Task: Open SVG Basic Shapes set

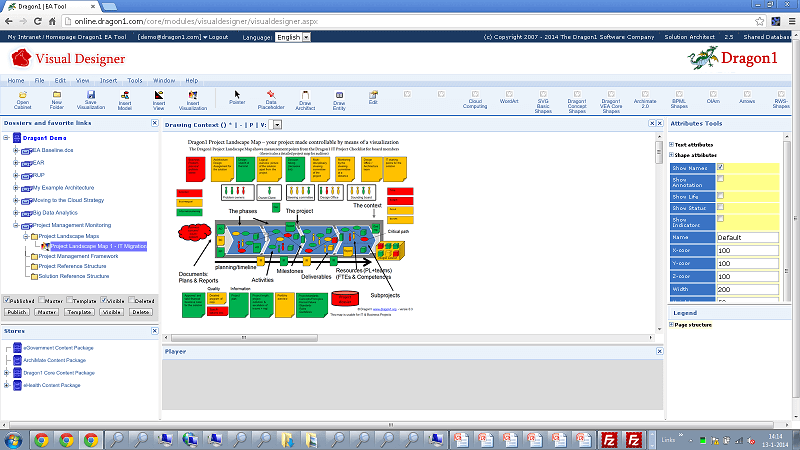Action: [x=543, y=102]
